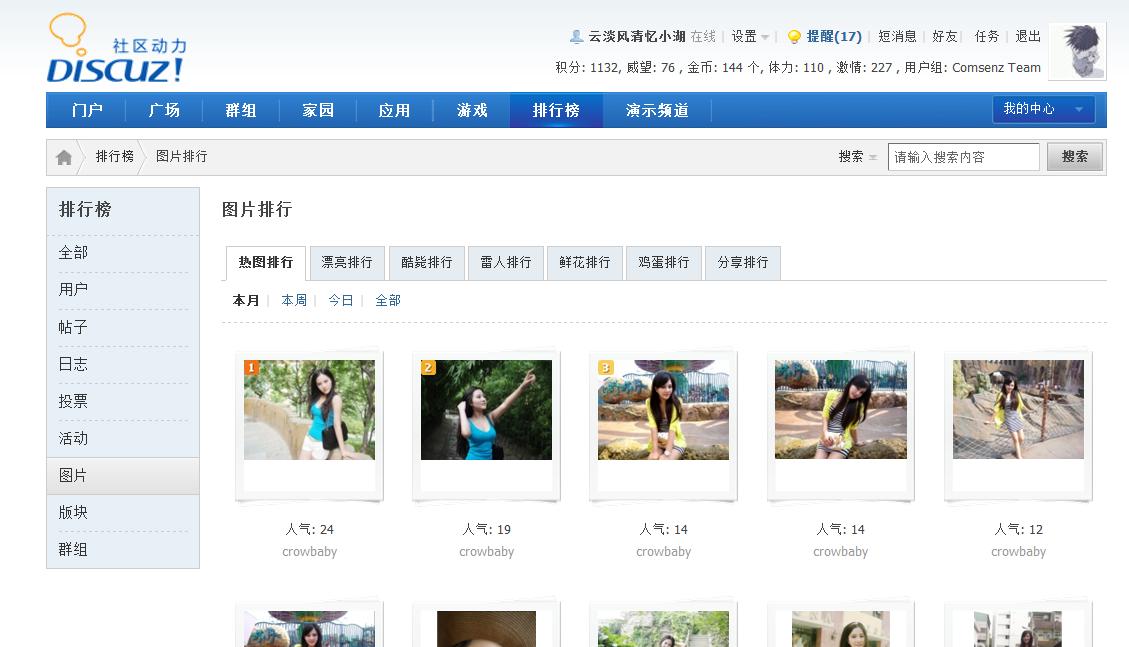Open 应用 in the navigation bar
Viewport: 1129px width, 647px height.
395,110
